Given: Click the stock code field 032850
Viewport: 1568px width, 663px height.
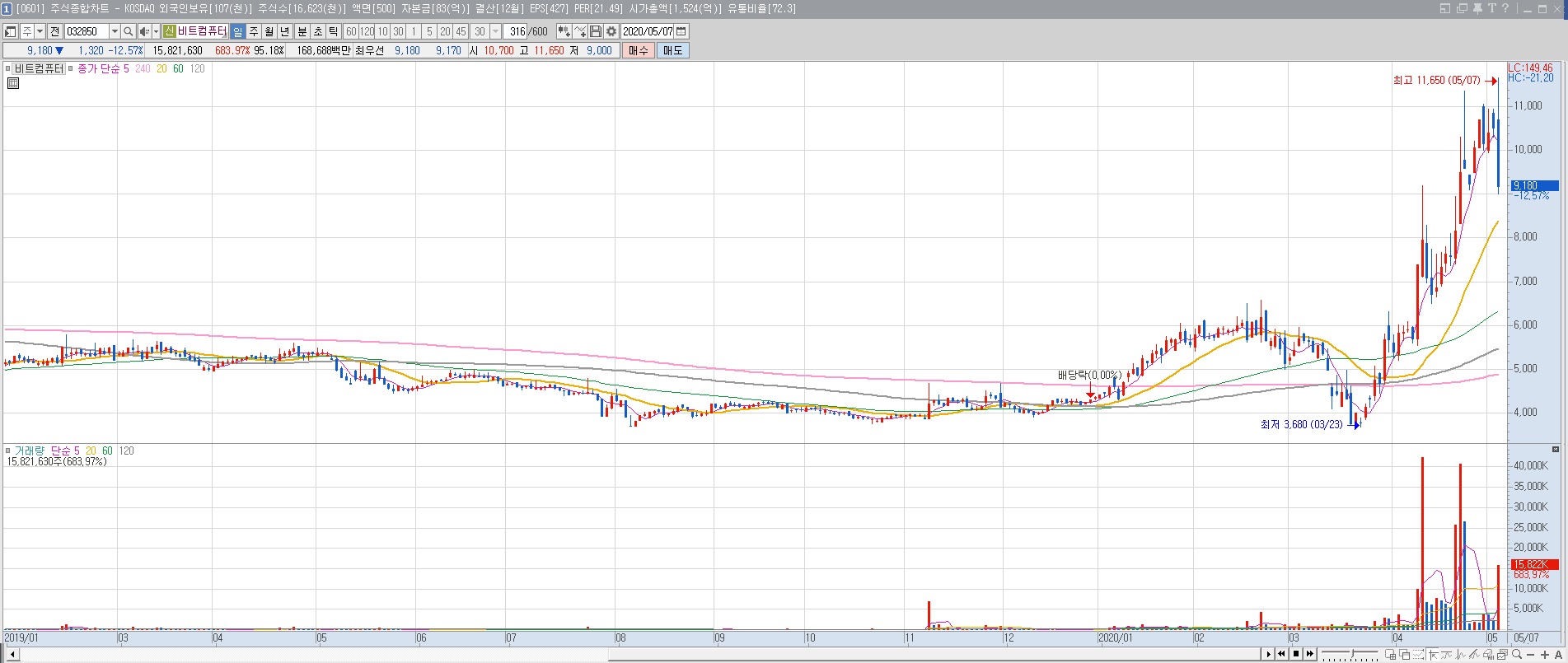Looking at the screenshot, I should tap(87, 31).
